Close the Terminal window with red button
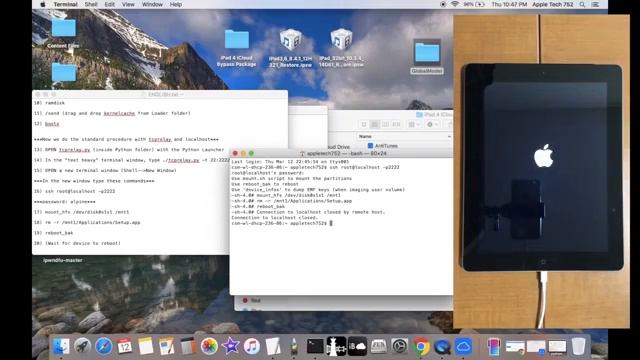 tap(235, 153)
